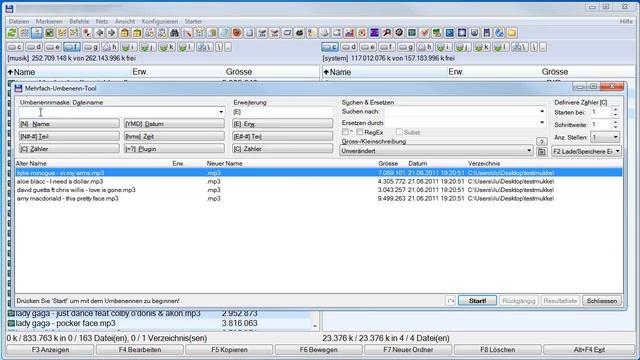The width and height of the screenshot is (640, 360).
Task: Select network drive l in the right panel
Action: (x=500, y=47)
